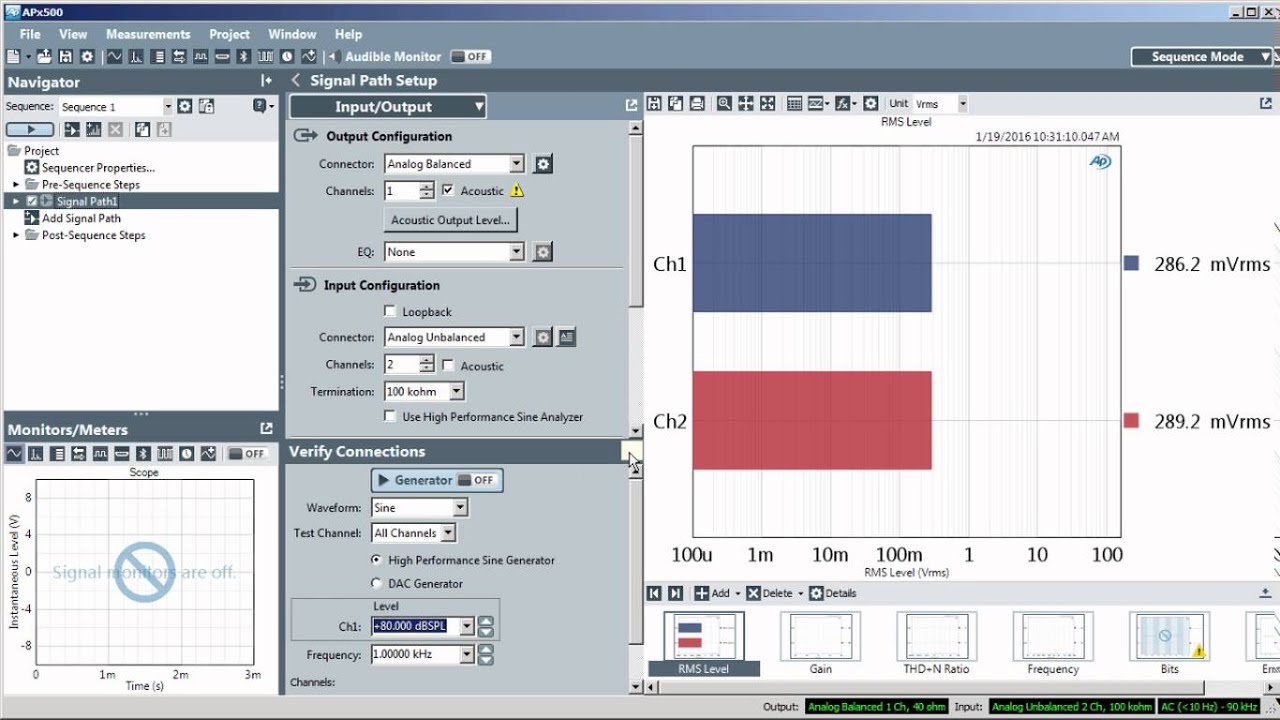The height and width of the screenshot is (720, 1280).
Task: Open the View menu
Action: [73, 34]
